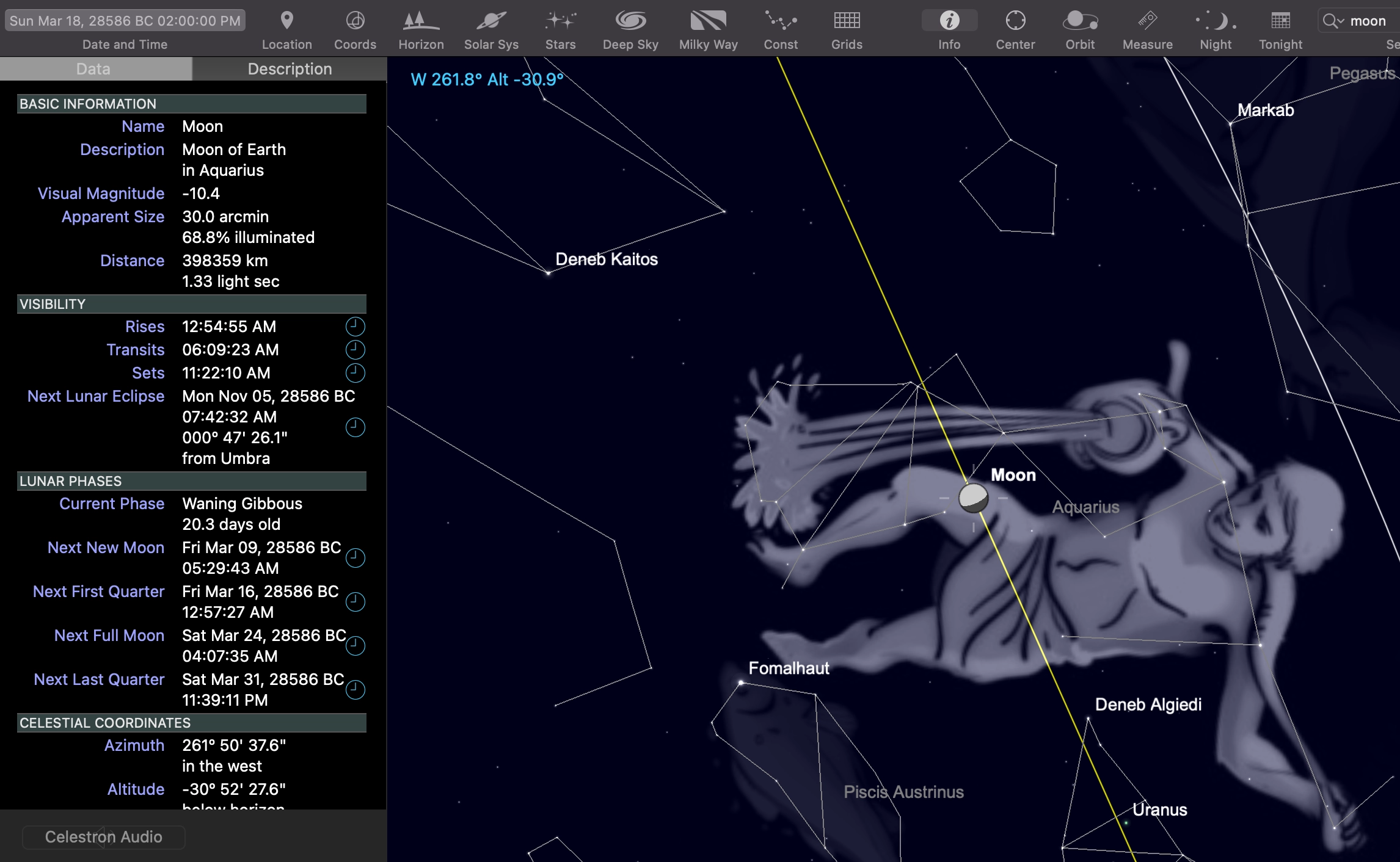Click the Waning Gibbous phase value
The image size is (1400, 862).
tap(242, 504)
